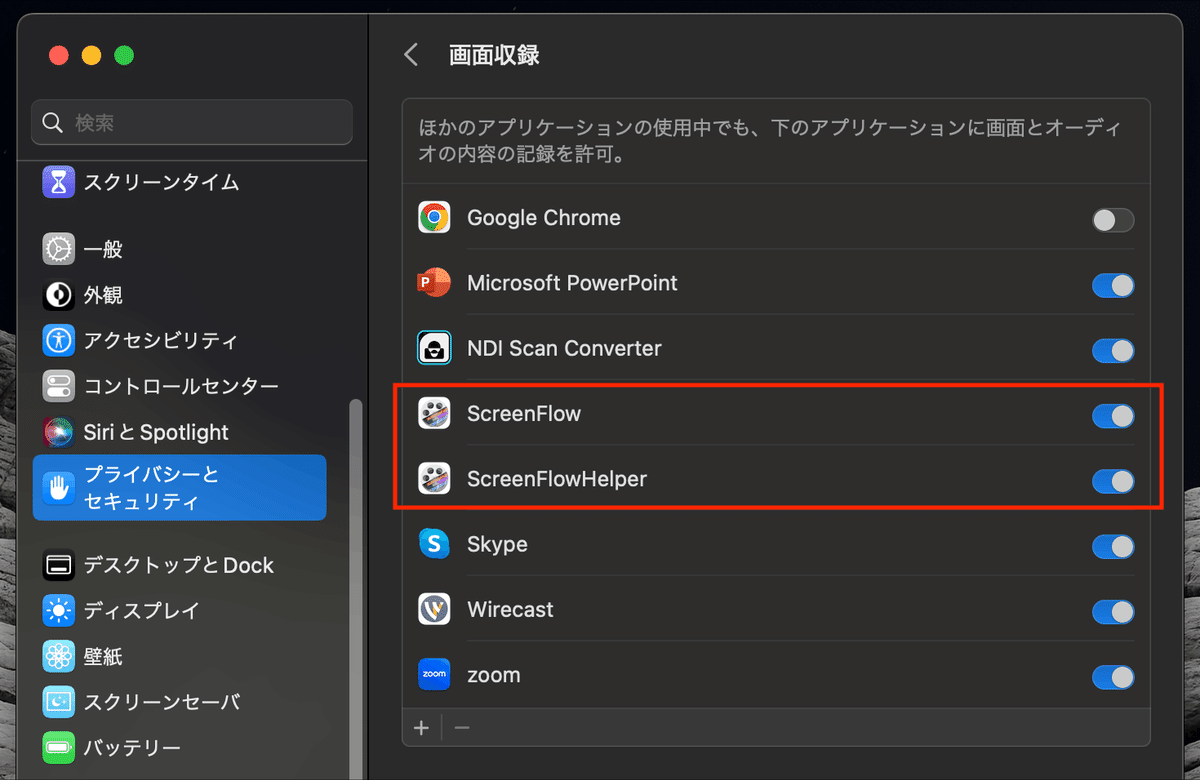This screenshot has width=1200, height=780.
Task: Select the Skype row label
Action: click(x=497, y=545)
